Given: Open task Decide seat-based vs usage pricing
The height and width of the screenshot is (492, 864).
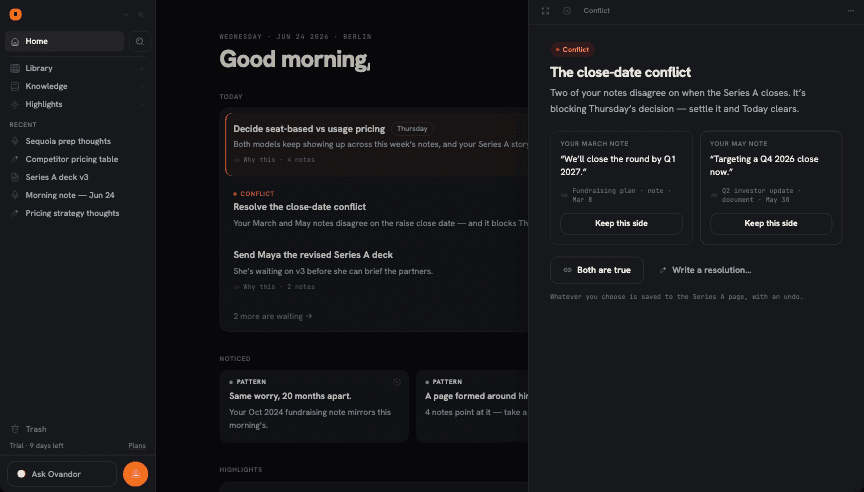Looking at the screenshot, I should pyautogui.click(x=309, y=128).
